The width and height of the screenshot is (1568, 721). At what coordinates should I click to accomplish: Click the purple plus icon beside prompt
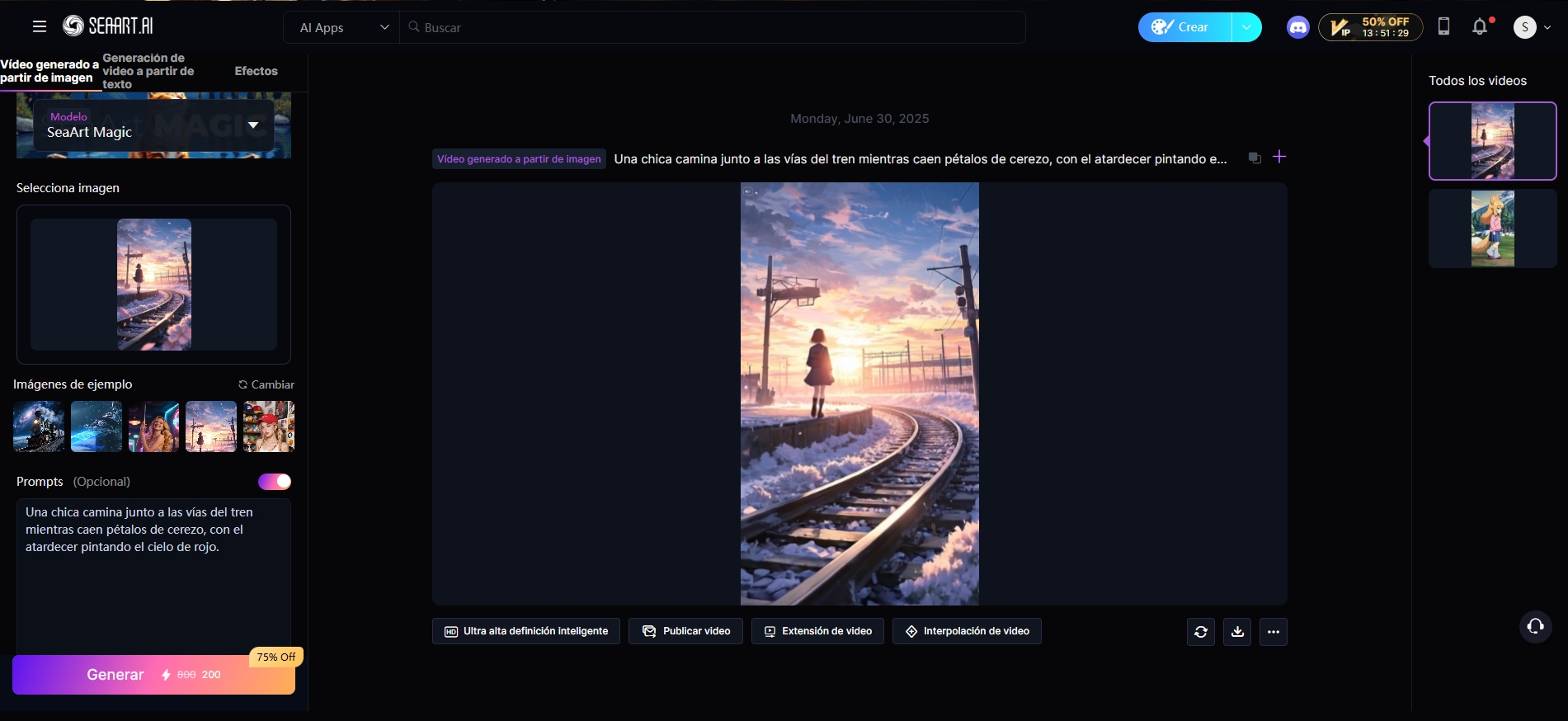[1279, 157]
